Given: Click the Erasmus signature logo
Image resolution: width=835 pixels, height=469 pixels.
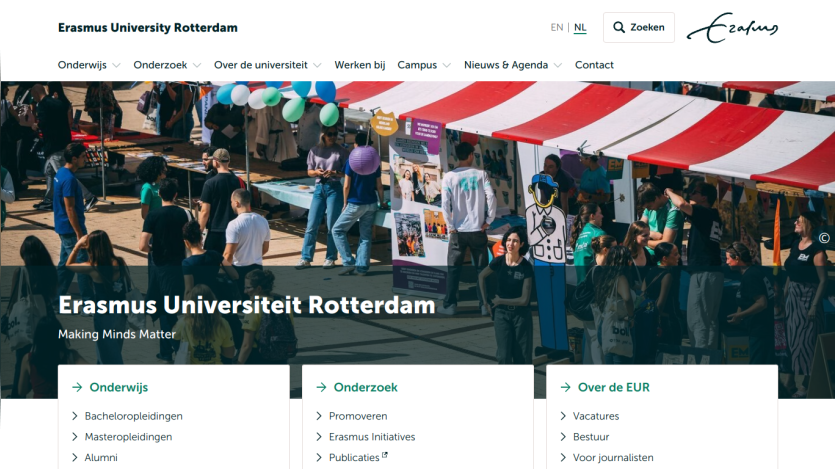Looking at the screenshot, I should pos(733,28).
